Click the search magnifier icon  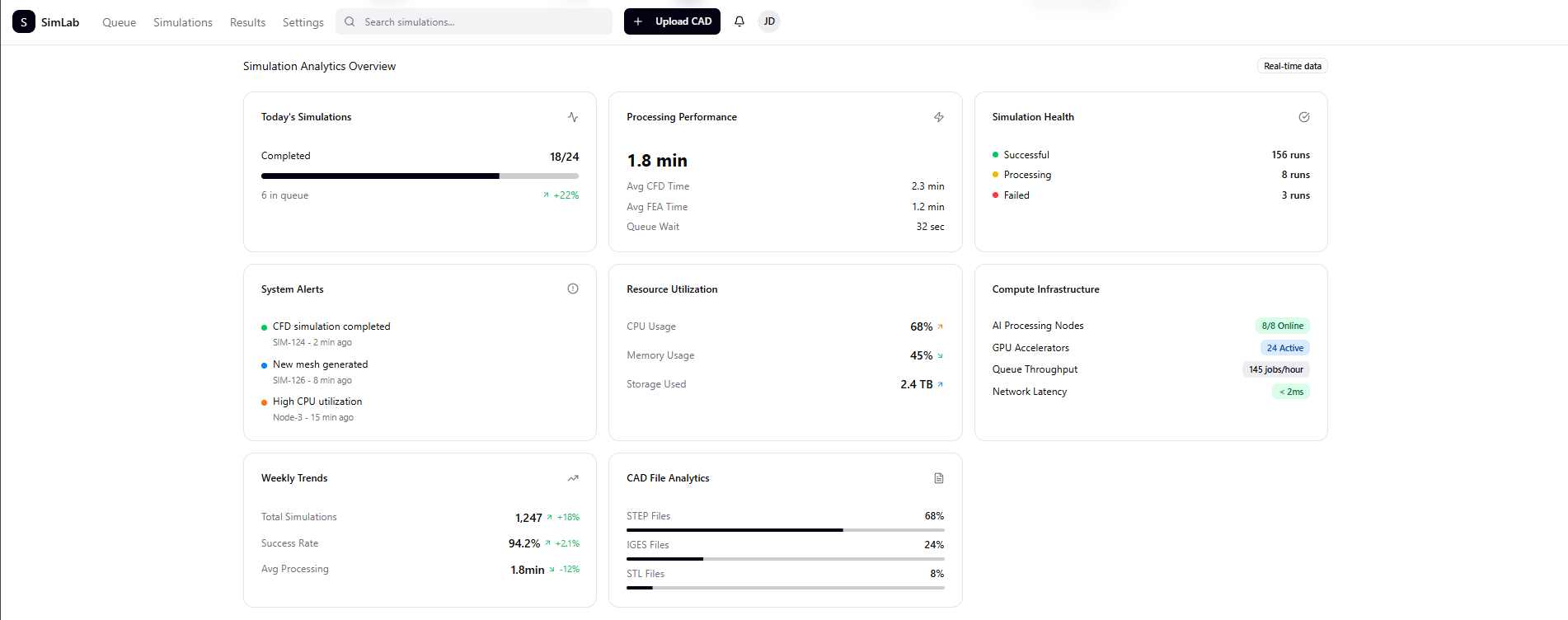(350, 21)
